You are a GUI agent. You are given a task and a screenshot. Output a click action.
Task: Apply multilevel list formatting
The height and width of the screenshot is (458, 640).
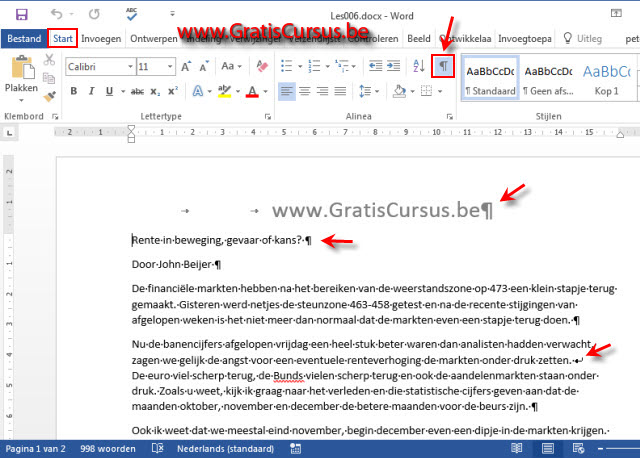tap(342, 66)
